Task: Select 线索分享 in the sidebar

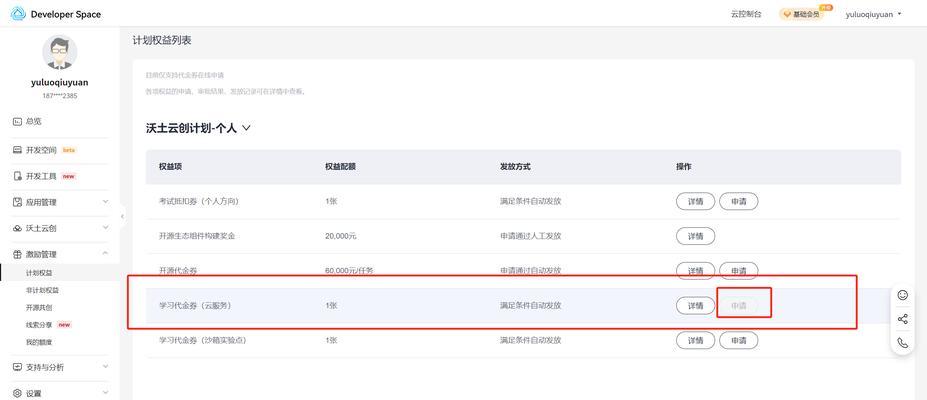Action: click(x=39, y=324)
